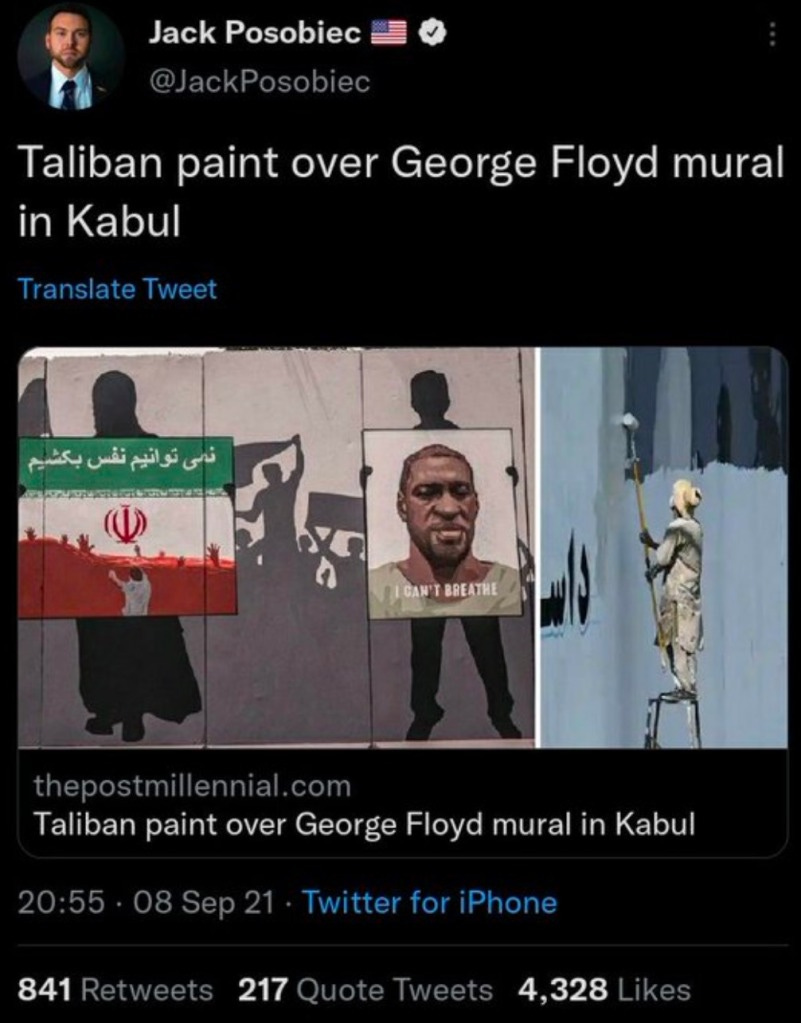Open the Jack Posobiec display name
Screen dimensions: 801x1023
(254, 32)
